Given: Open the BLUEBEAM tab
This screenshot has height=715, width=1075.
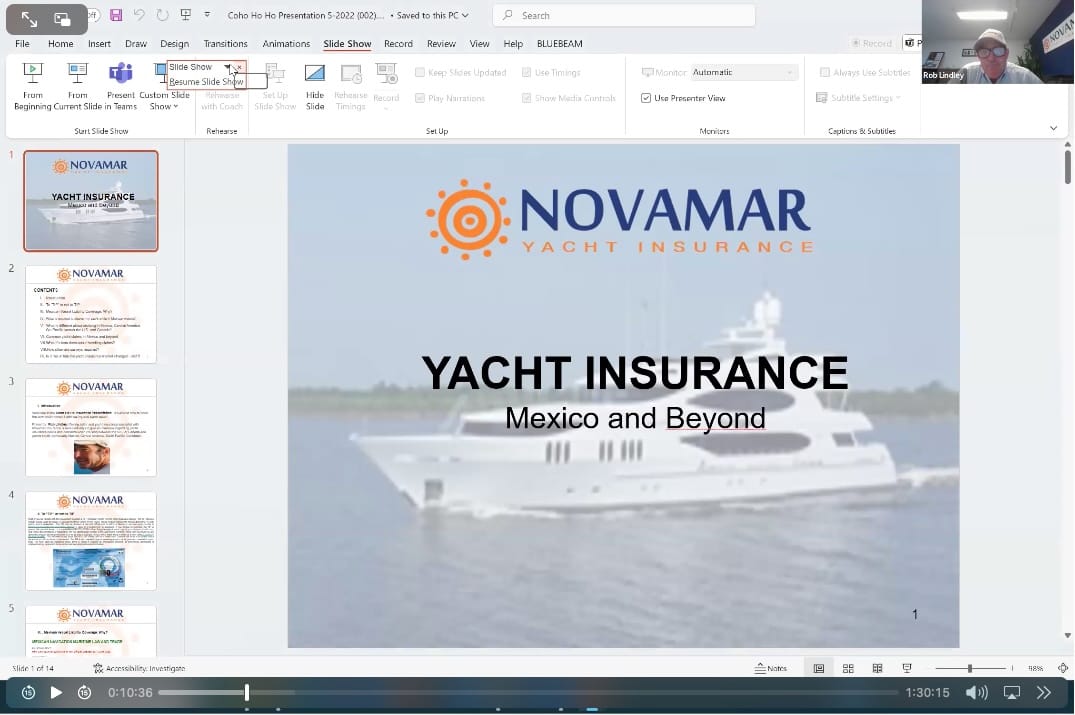Looking at the screenshot, I should pyautogui.click(x=559, y=43).
